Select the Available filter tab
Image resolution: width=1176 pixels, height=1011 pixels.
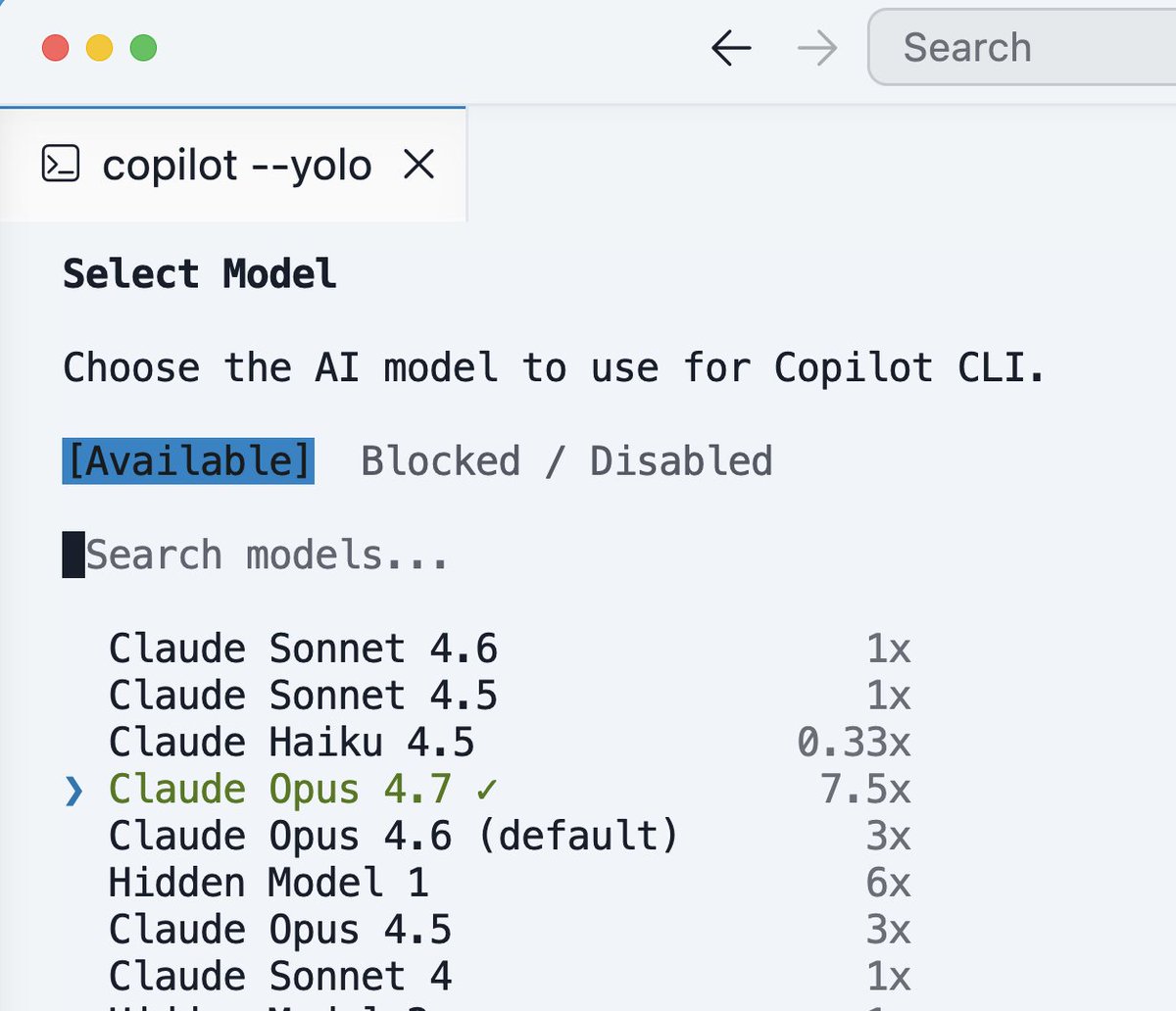point(188,460)
